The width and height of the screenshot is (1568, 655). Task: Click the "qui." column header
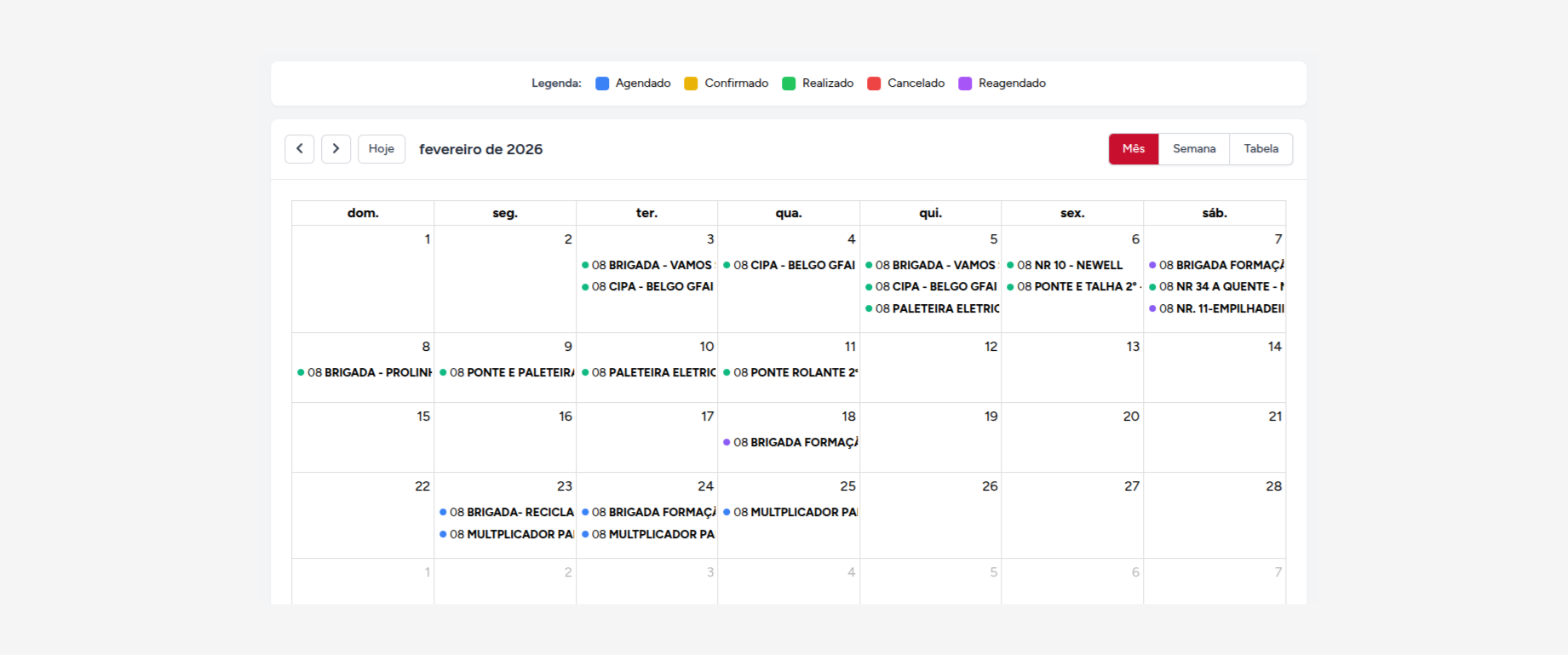pyautogui.click(x=930, y=213)
